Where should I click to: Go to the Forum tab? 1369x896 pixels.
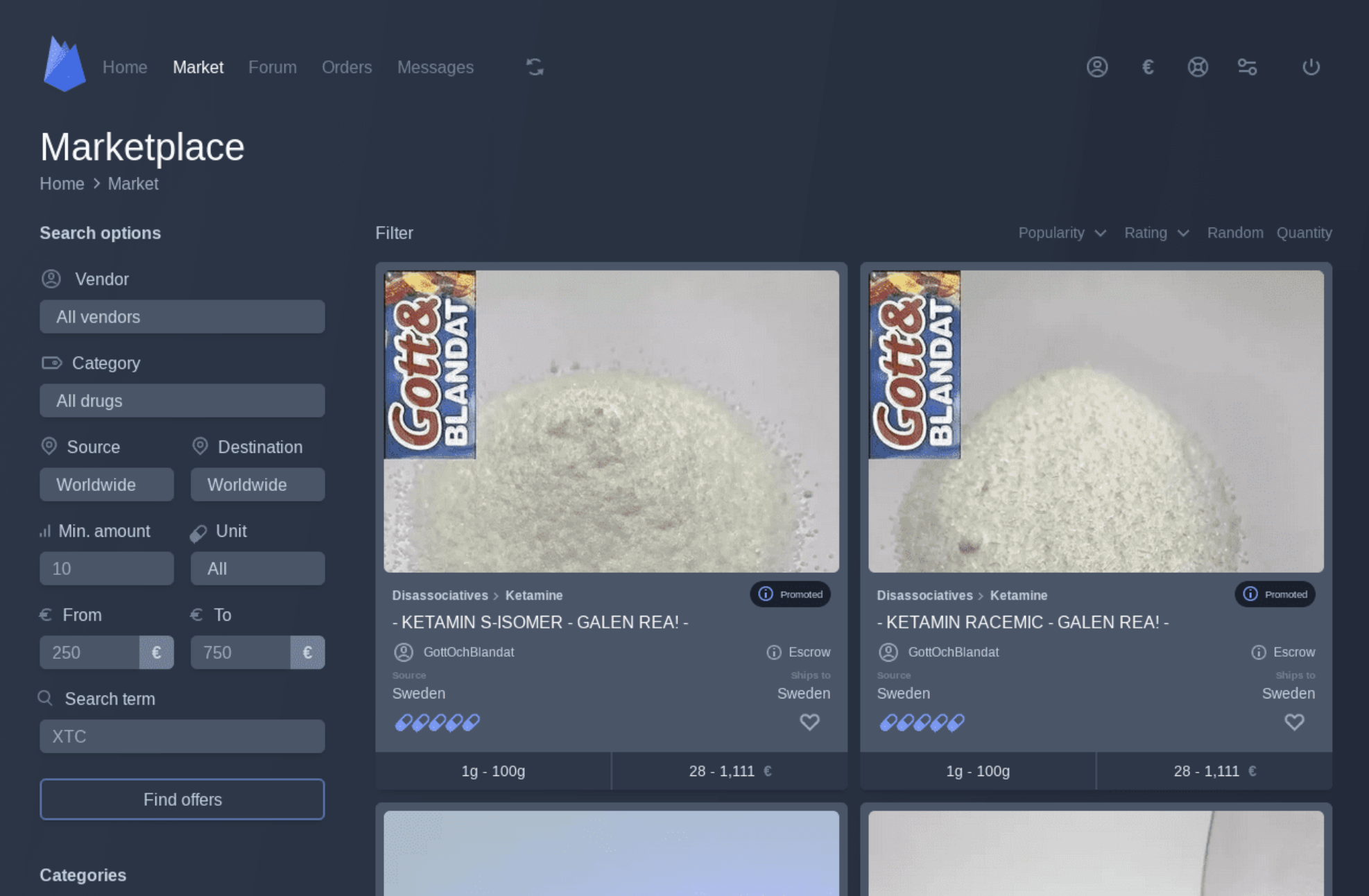pyautogui.click(x=272, y=67)
